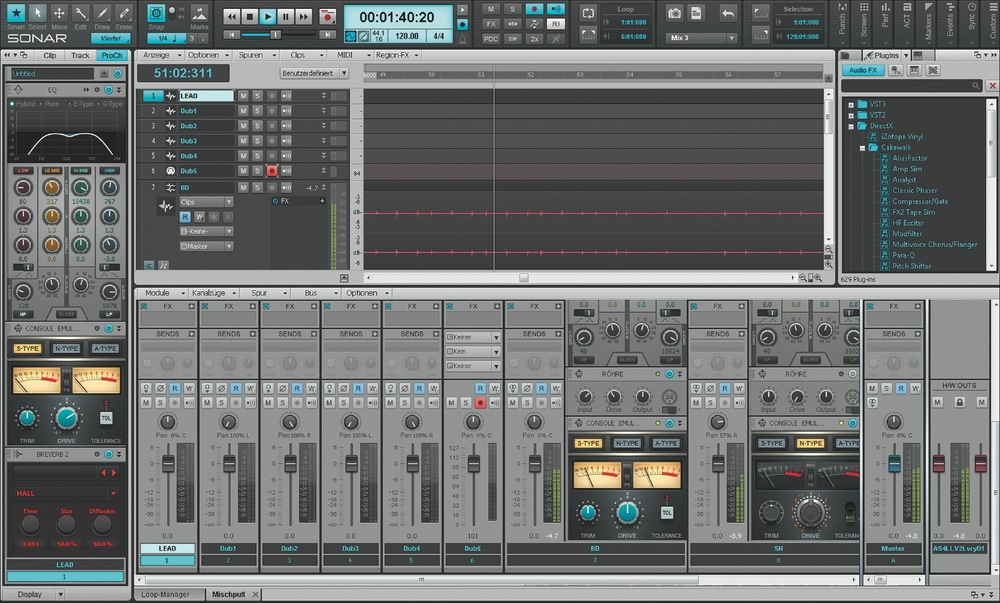The image size is (1000, 603).
Task: Stop playback in the transport
Action: (x=250, y=17)
